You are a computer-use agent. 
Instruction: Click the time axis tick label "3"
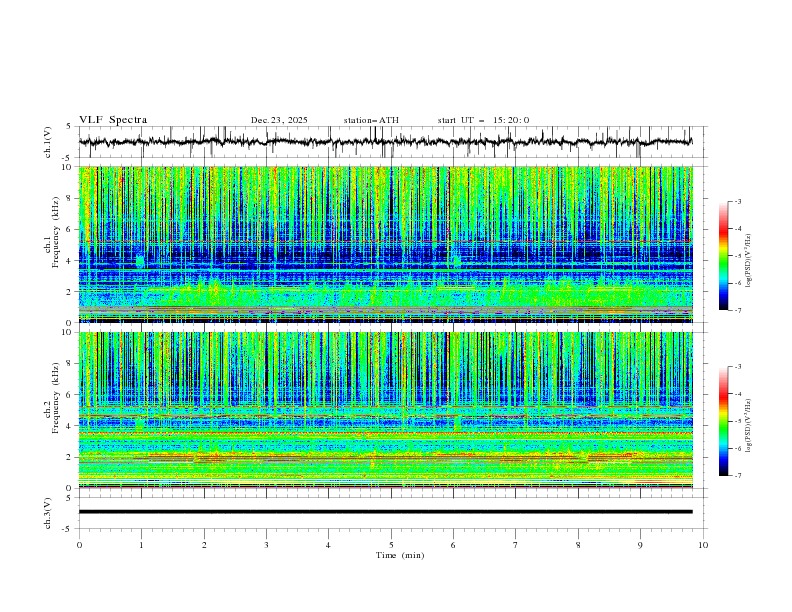266,545
